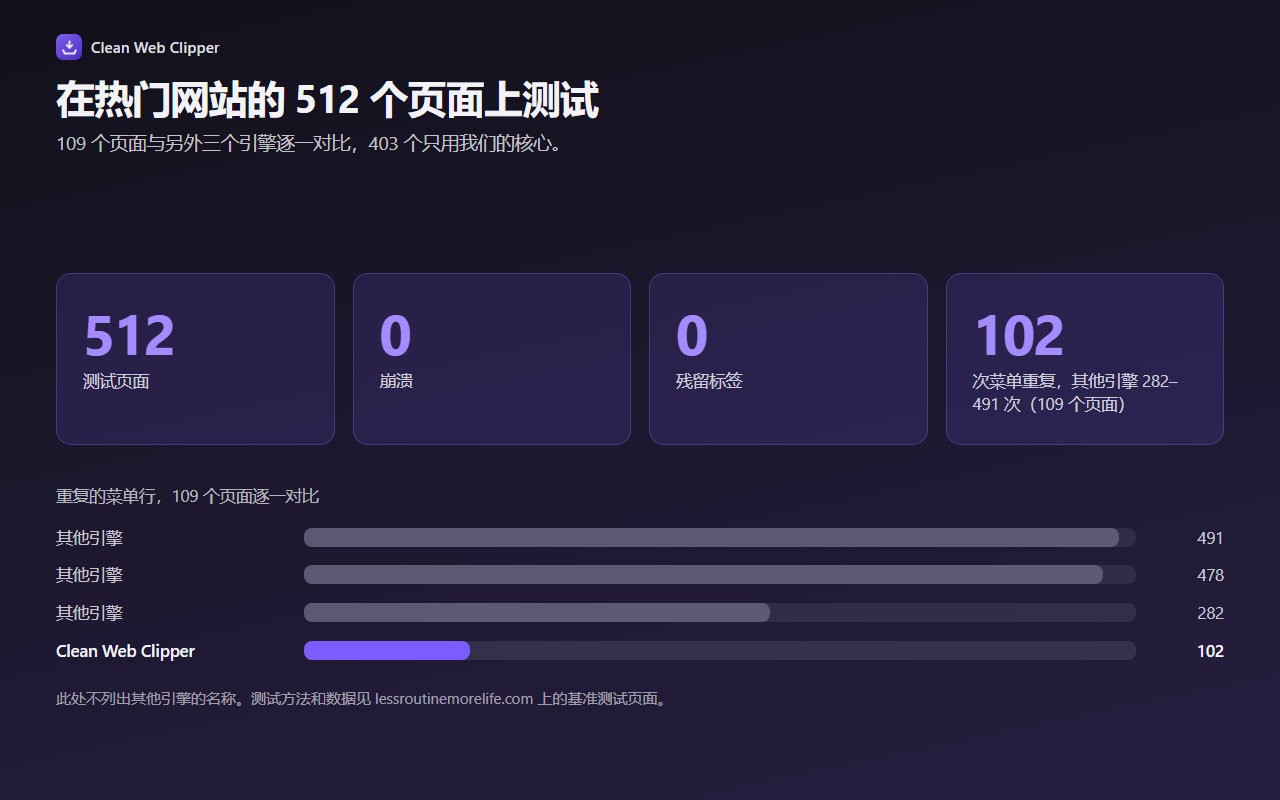Click the headline 在热门网站的 512 个页面上测试
The image size is (1280, 800).
click(x=327, y=101)
